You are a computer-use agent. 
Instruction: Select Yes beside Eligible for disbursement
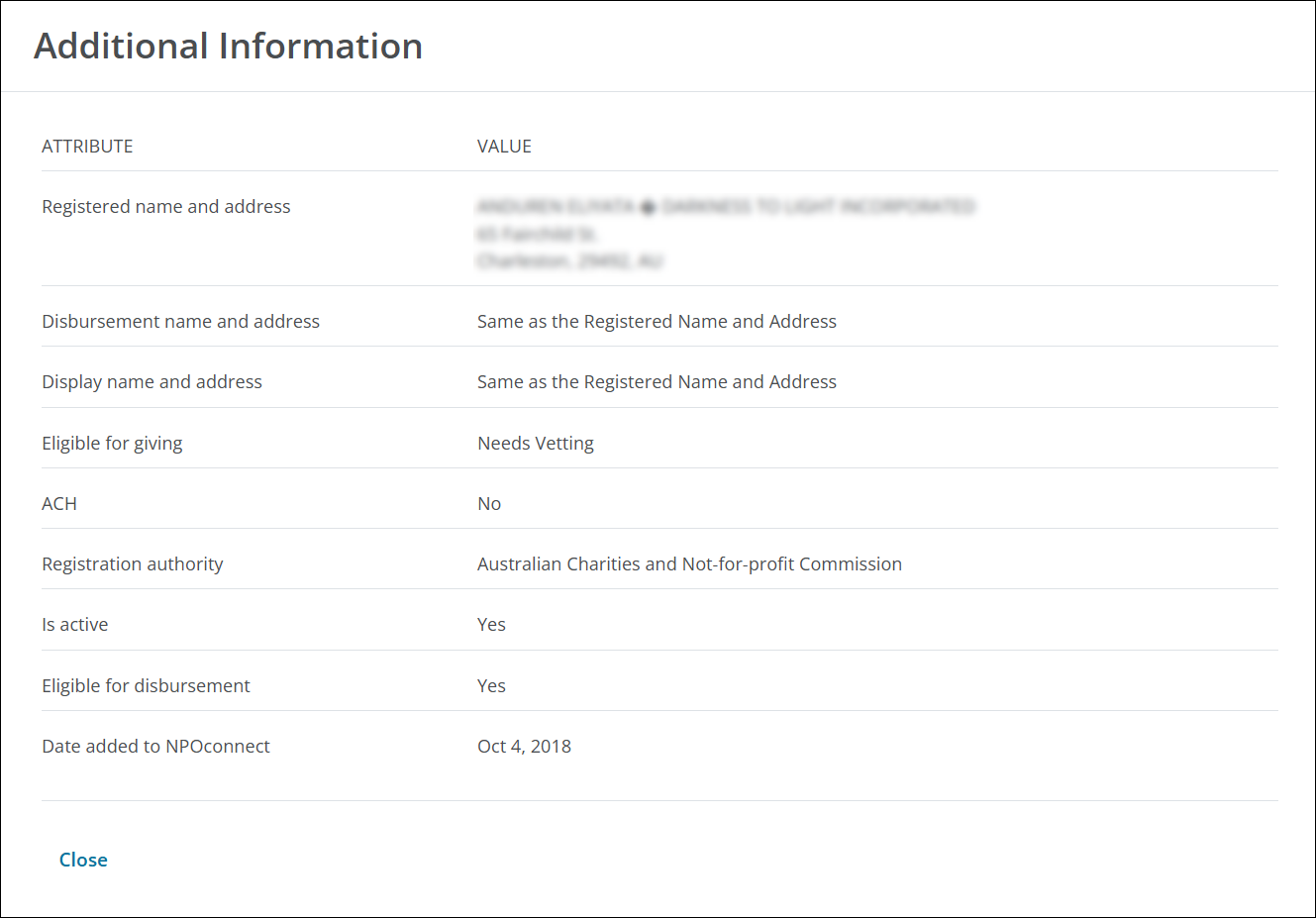click(x=491, y=685)
